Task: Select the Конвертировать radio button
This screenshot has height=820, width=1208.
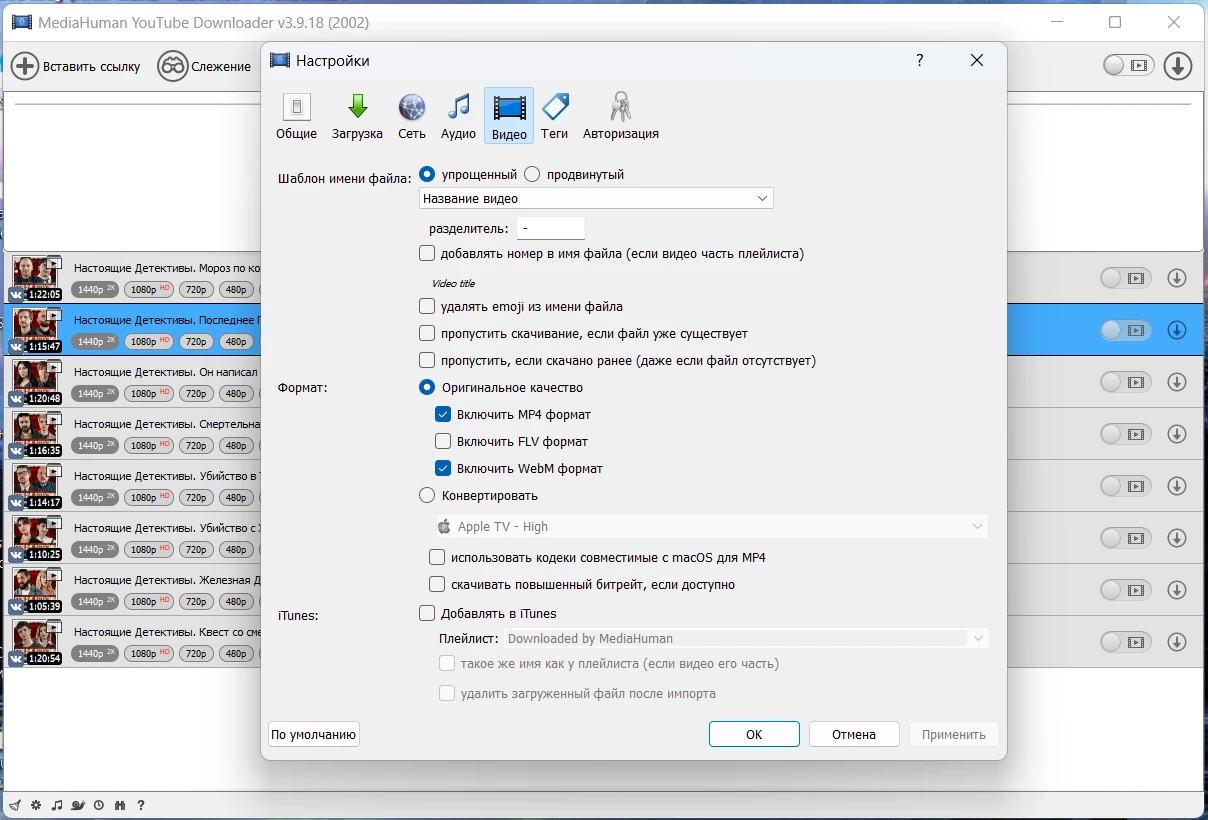Action: (427, 495)
